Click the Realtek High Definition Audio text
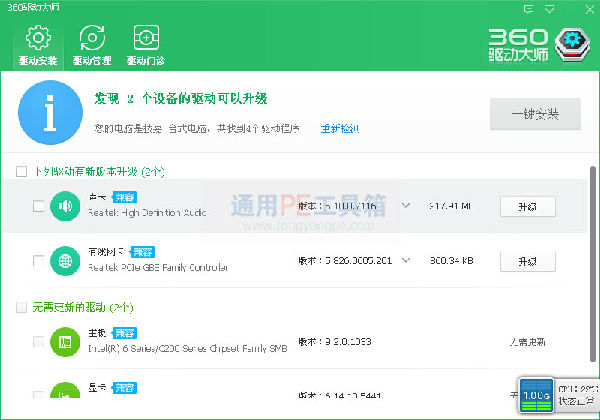This screenshot has width=600, height=420. [147, 213]
